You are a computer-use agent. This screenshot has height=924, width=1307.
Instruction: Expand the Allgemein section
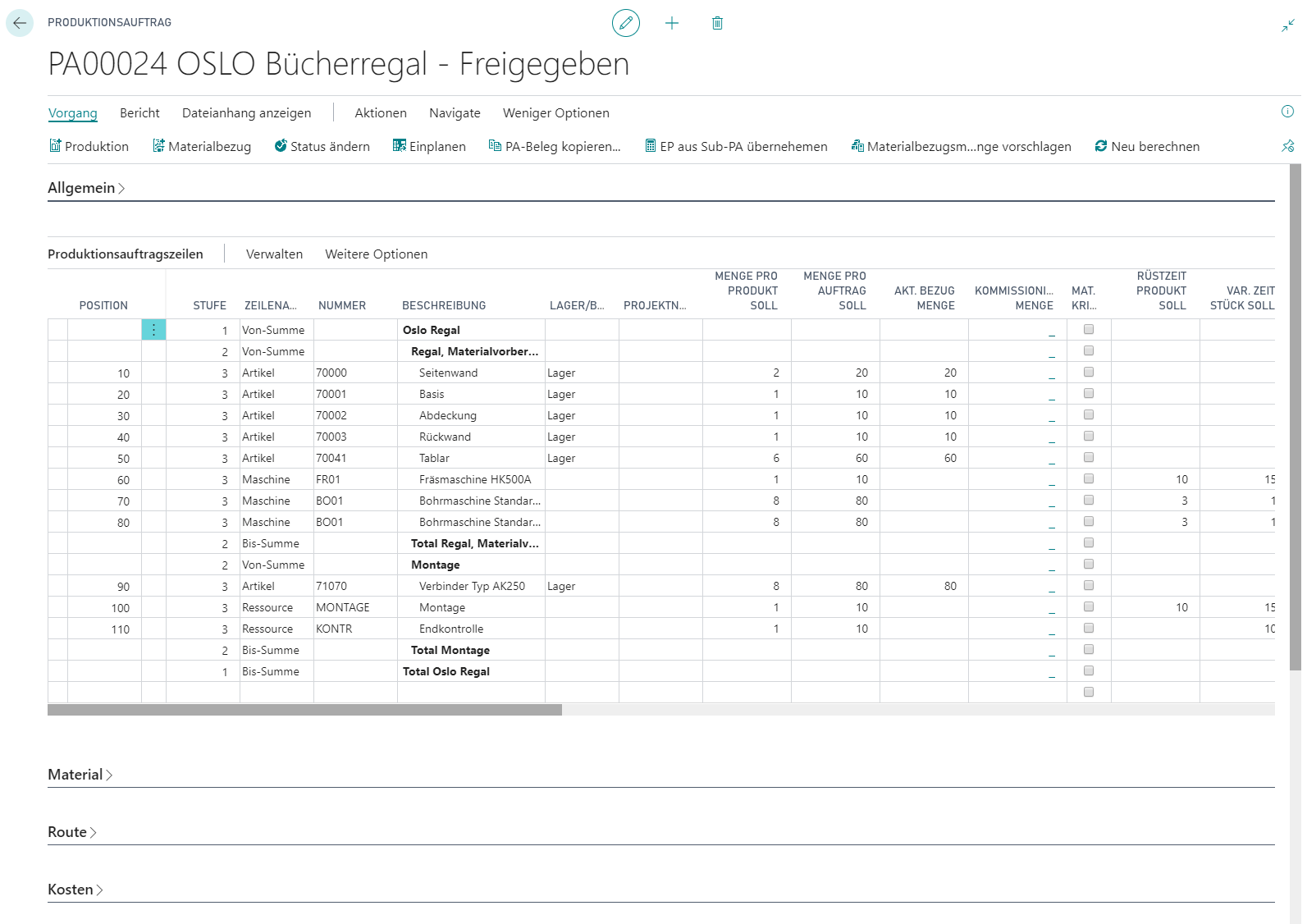coord(86,188)
